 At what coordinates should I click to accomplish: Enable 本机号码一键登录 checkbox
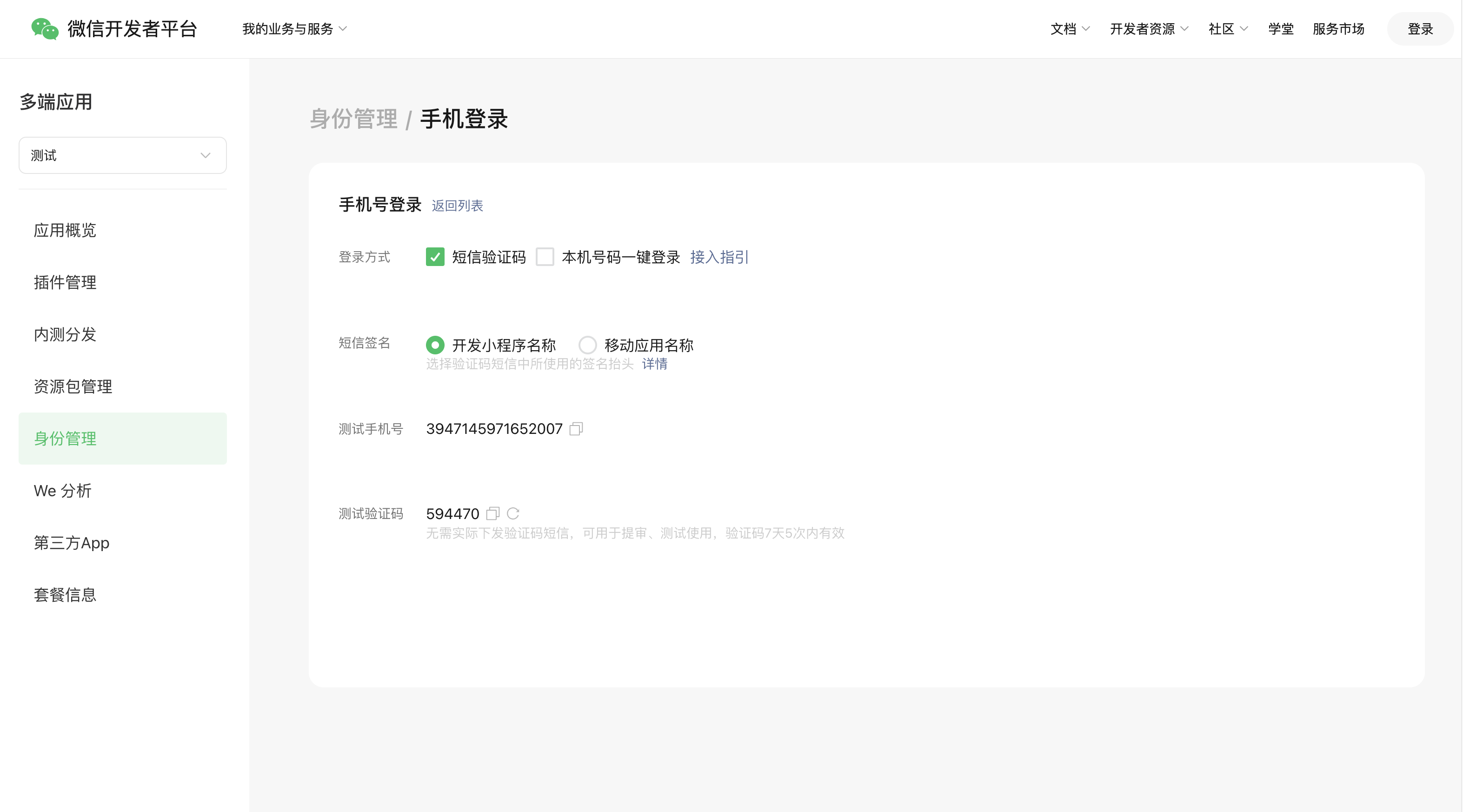point(545,257)
